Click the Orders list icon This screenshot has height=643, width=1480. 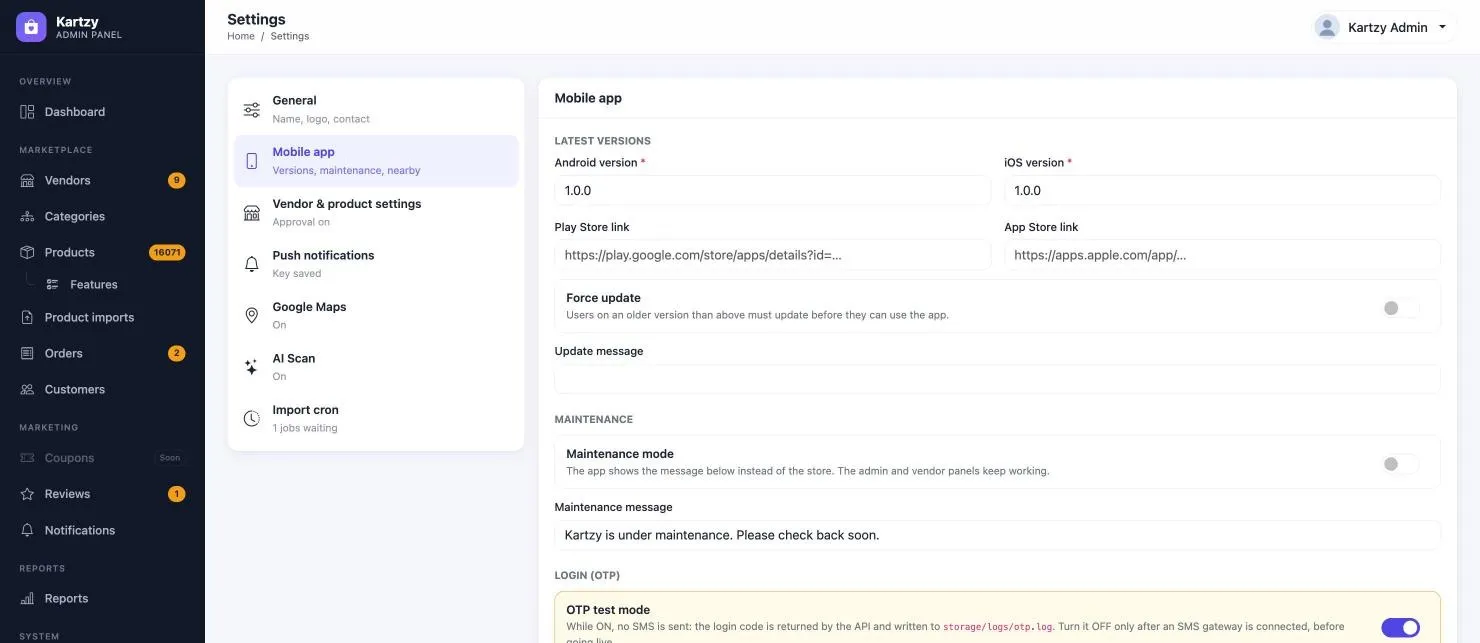click(x=27, y=353)
